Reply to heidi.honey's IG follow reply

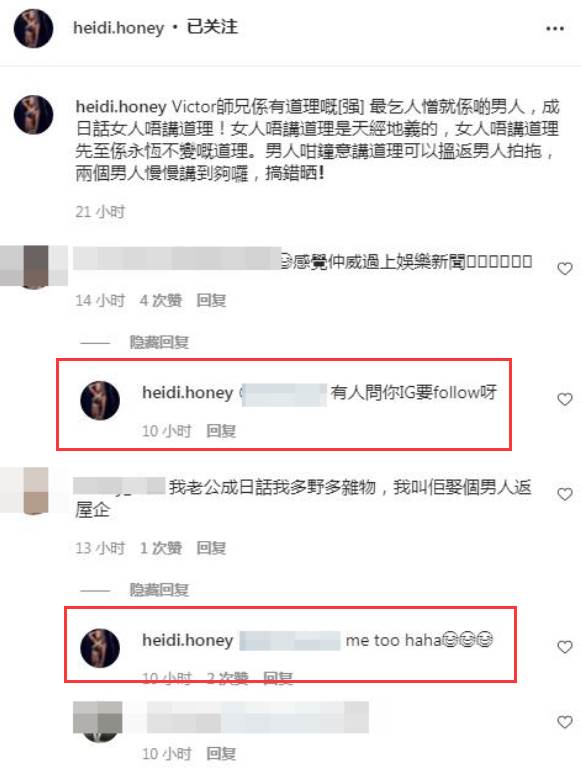(221, 430)
